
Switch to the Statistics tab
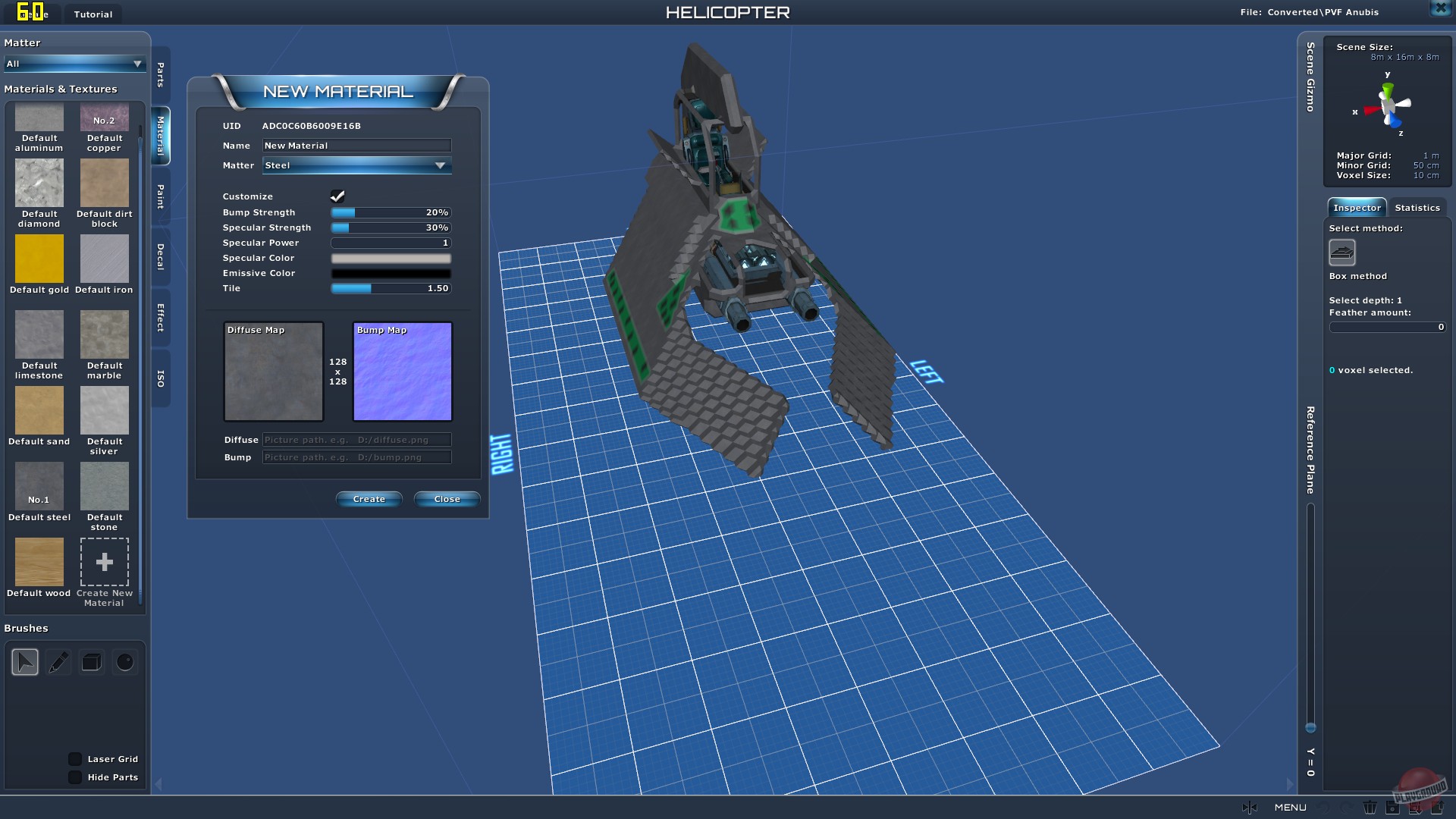(x=1417, y=208)
